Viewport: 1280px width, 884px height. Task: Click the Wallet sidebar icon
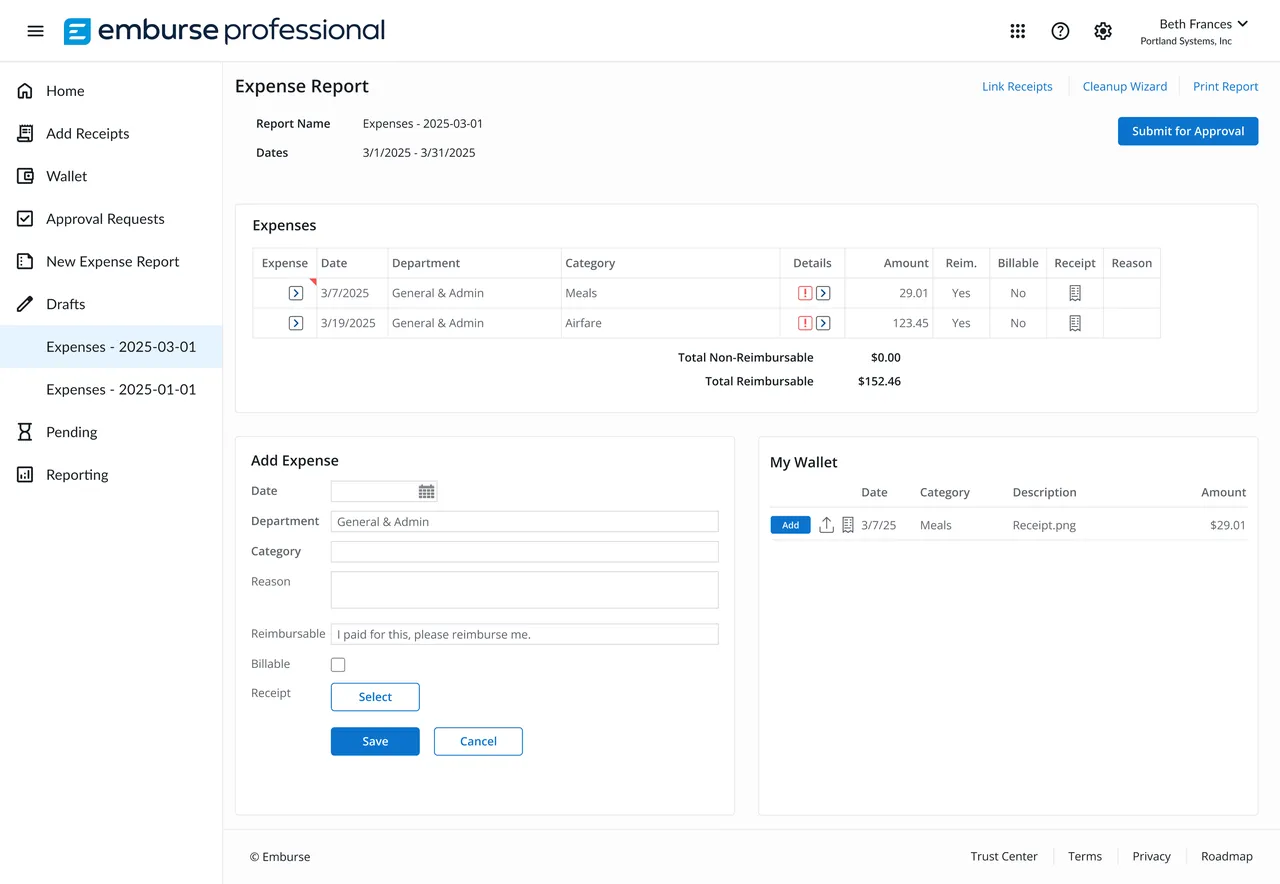(x=25, y=176)
